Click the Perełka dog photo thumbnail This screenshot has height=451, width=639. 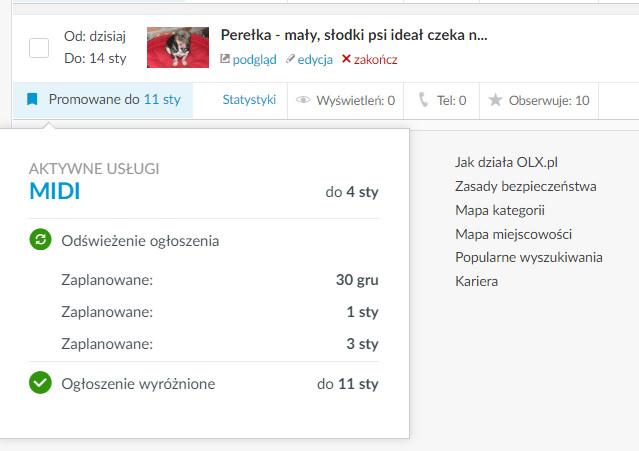coord(178,47)
